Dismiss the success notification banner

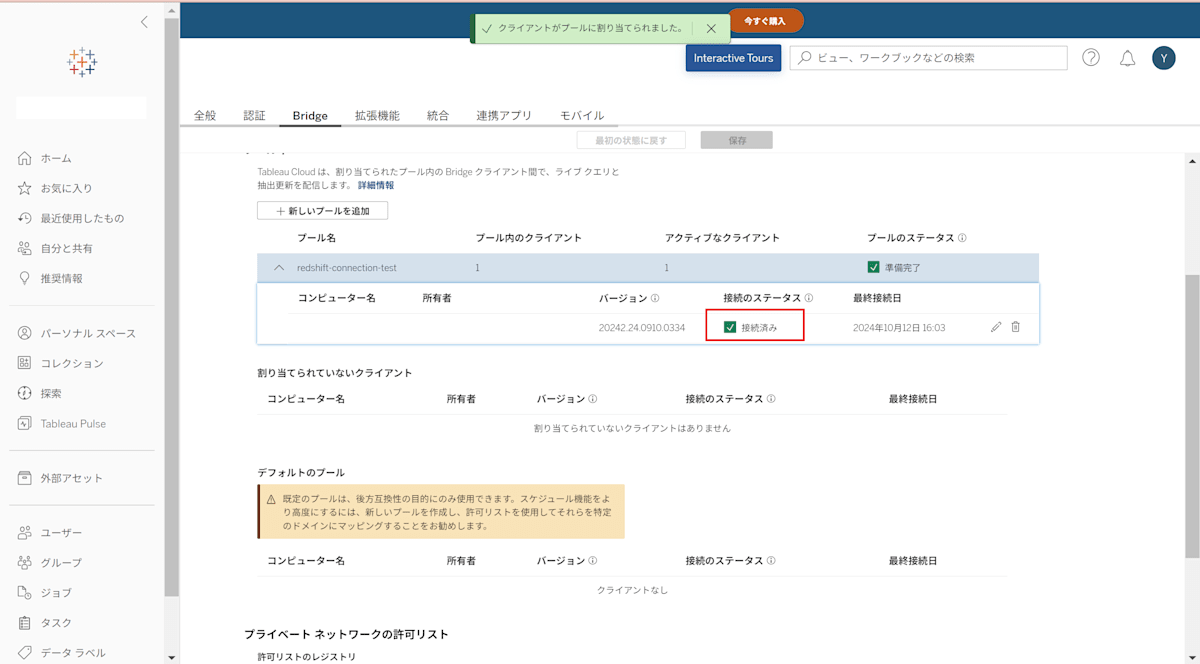pos(711,29)
